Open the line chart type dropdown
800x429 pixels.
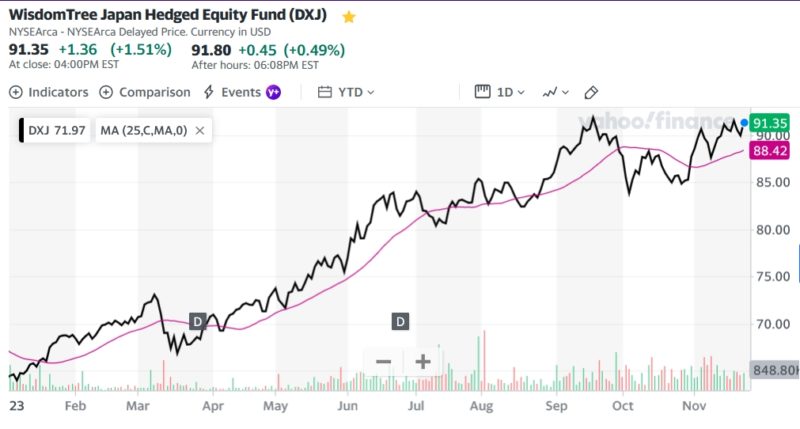pyautogui.click(x=554, y=92)
